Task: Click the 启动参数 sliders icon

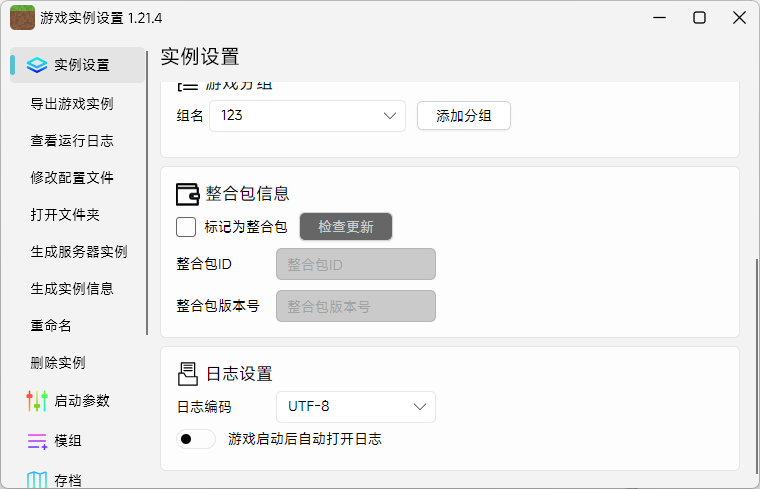Action: pyautogui.click(x=37, y=401)
